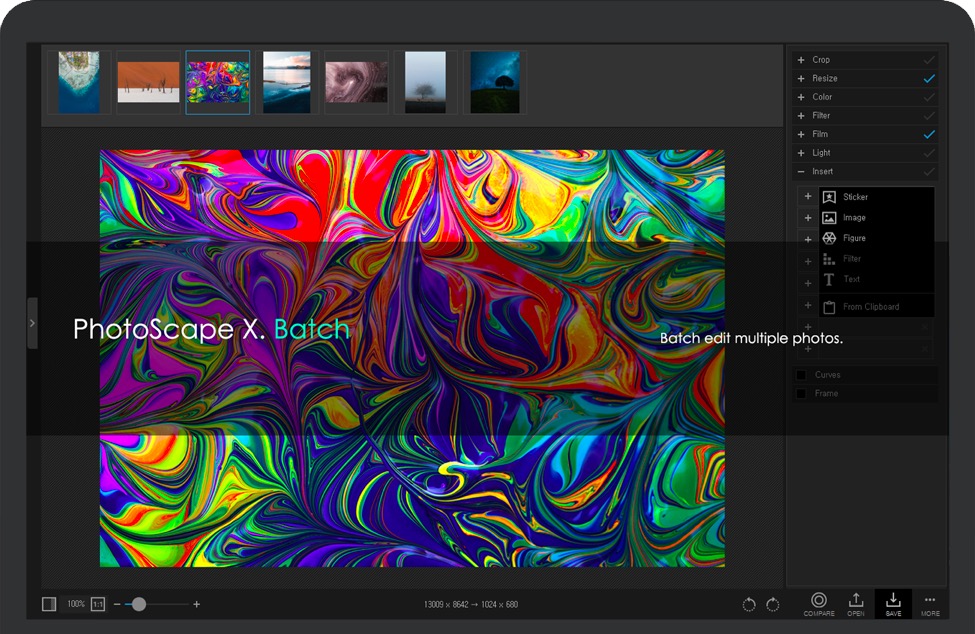This screenshot has width=975, height=634.
Task: Expand the Crop section
Action: pyautogui.click(x=801, y=60)
